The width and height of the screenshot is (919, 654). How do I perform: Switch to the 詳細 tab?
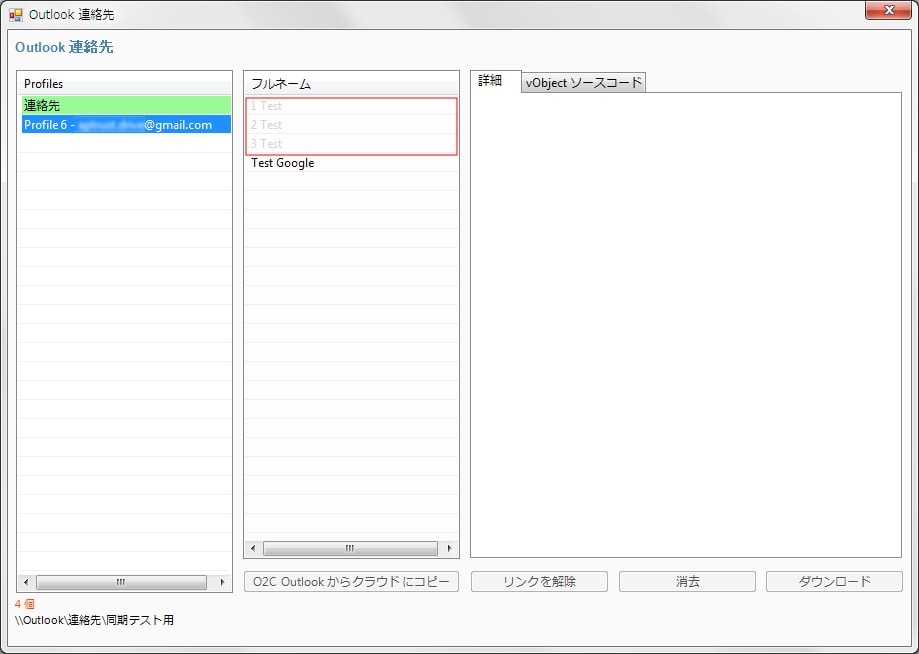[x=495, y=81]
